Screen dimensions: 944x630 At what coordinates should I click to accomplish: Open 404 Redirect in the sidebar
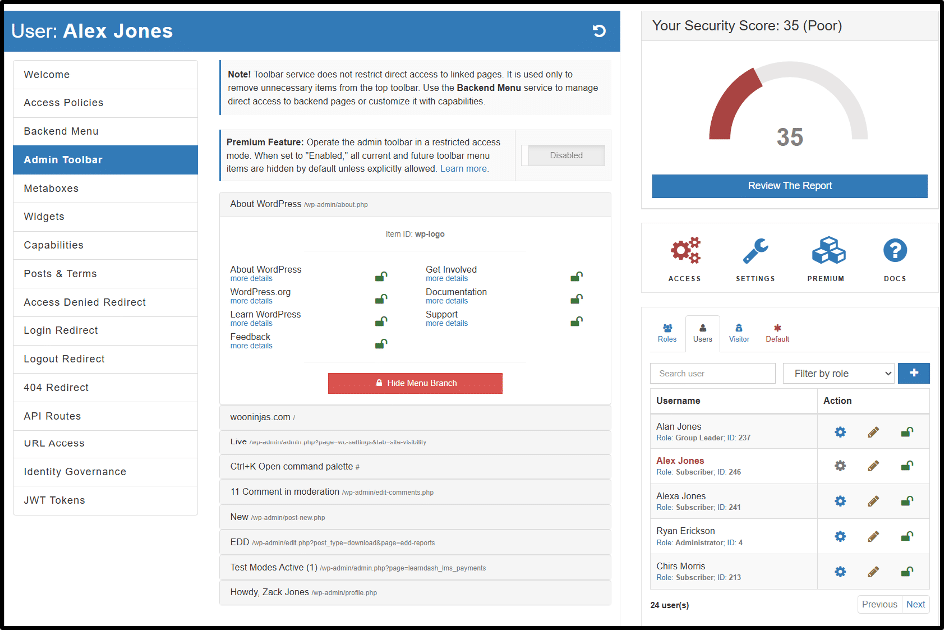(x=105, y=387)
